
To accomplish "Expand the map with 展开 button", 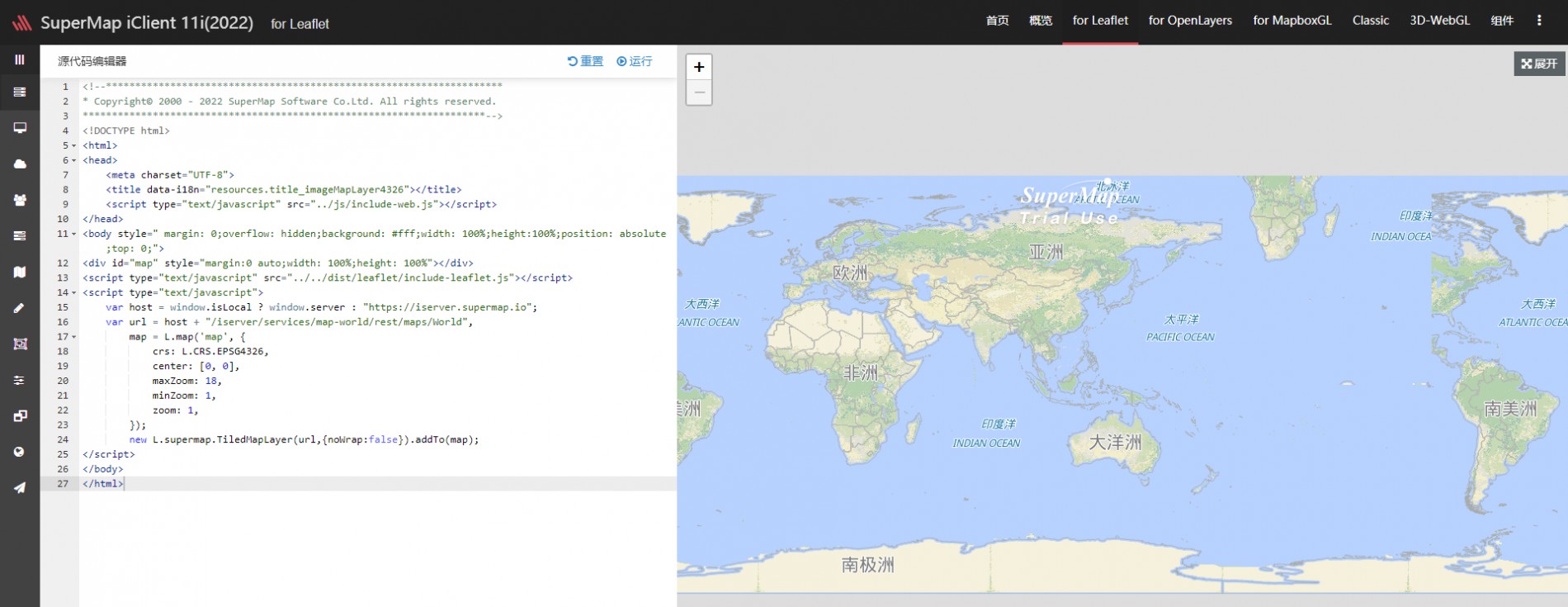I will (1539, 64).
